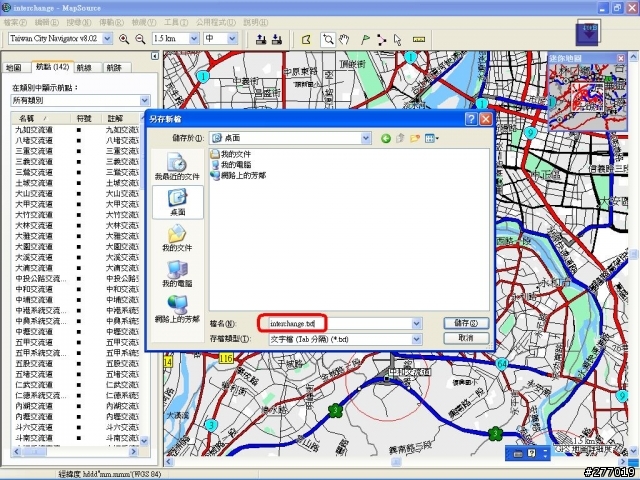Select 我的文件 in file list
Screen dimensions: 640x480
[x=230, y=154]
